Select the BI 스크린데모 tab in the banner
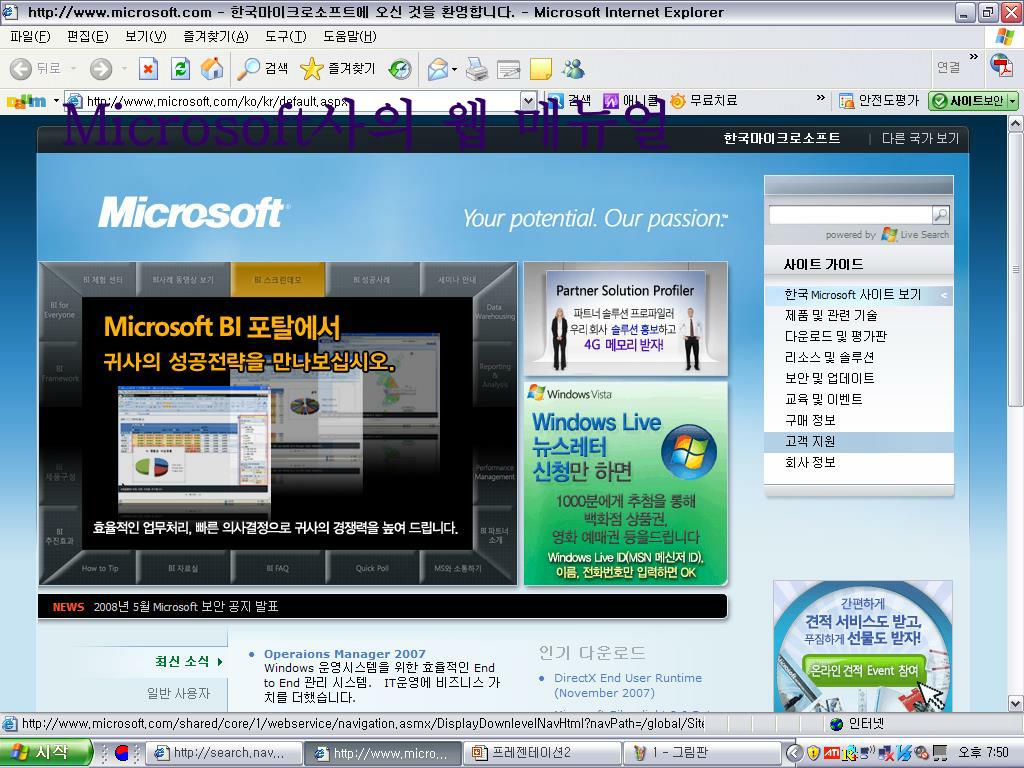This screenshot has width=1024, height=768. coord(278,280)
